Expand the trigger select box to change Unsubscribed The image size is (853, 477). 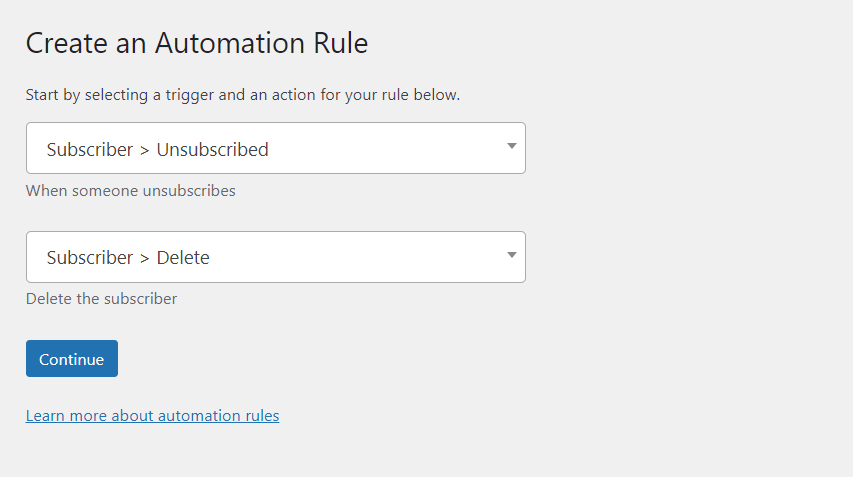(276, 148)
